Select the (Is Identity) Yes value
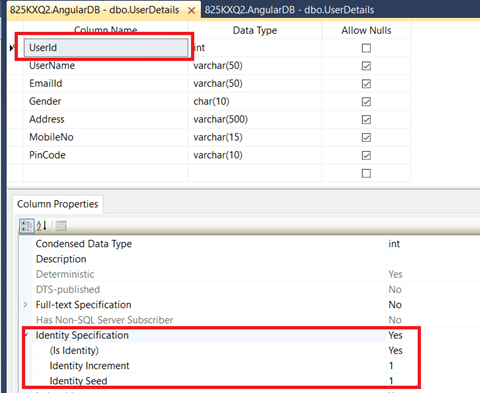Screen dimensions: 480x393 395,350
